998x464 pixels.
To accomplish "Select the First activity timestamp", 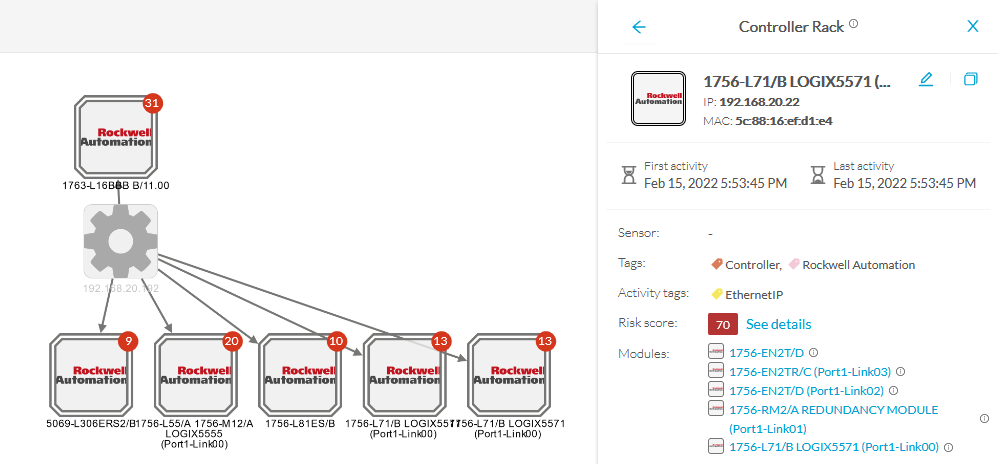I will 715,183.
